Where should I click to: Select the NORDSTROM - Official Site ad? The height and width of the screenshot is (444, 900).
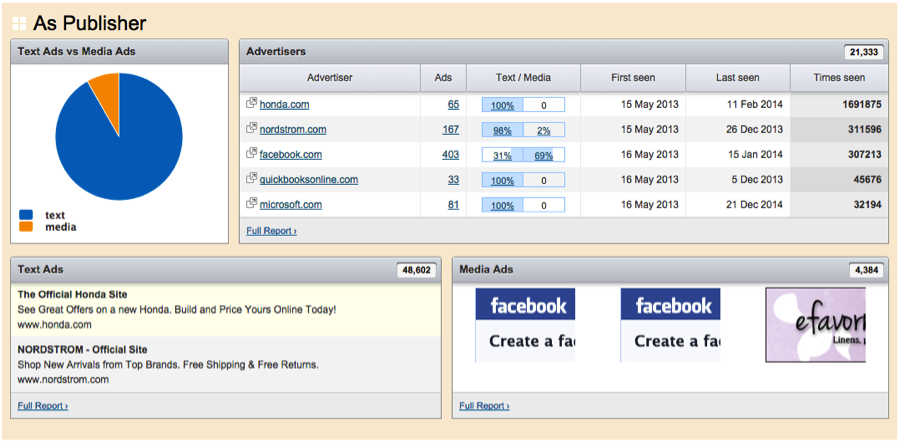pyautogui.click(x=226, y=364)
